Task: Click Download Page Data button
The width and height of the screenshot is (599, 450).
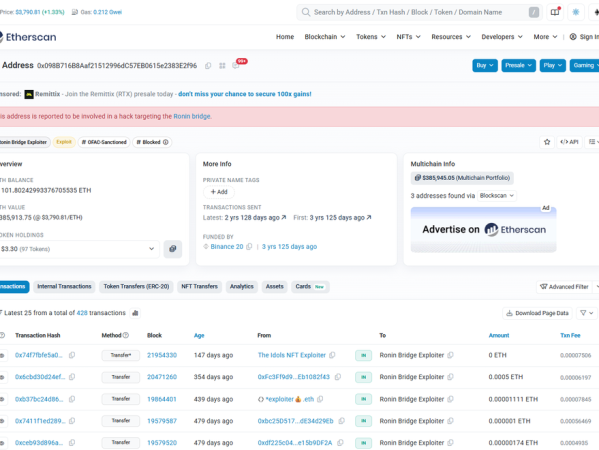Action: pyautogui.click(x=537, y=313)
